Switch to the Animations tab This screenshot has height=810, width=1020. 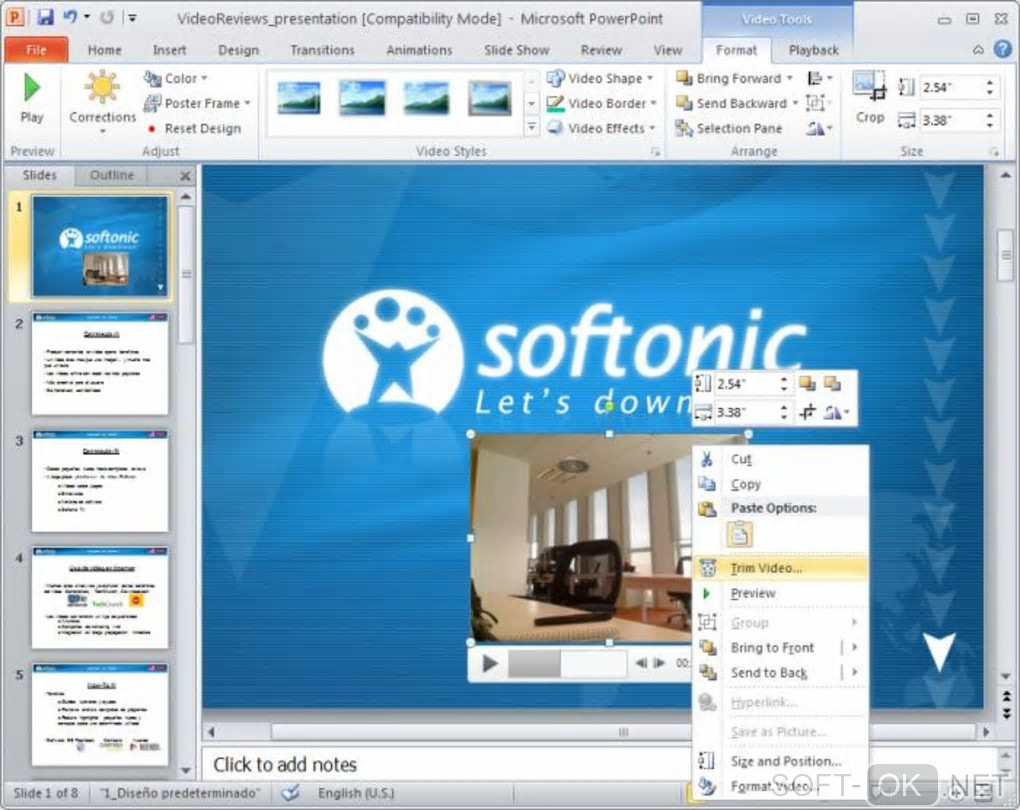[x=419, y=50]
